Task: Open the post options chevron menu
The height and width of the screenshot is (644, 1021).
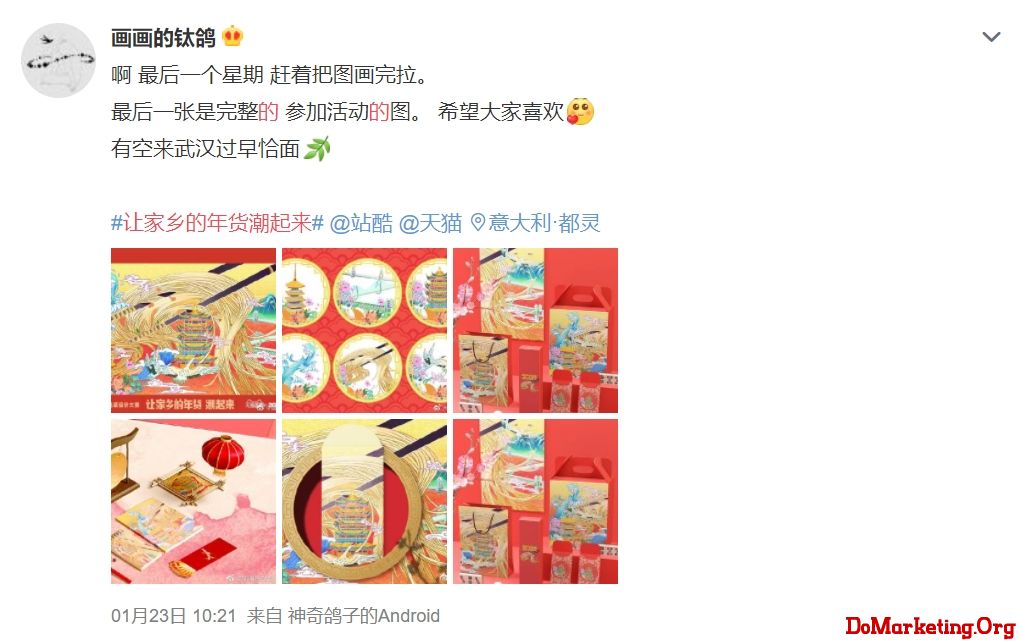Action: point(991,37)
